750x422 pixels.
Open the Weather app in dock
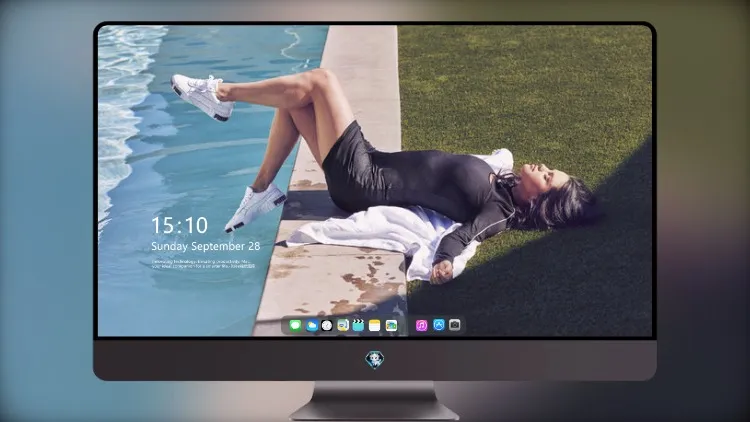click(311, 325)
